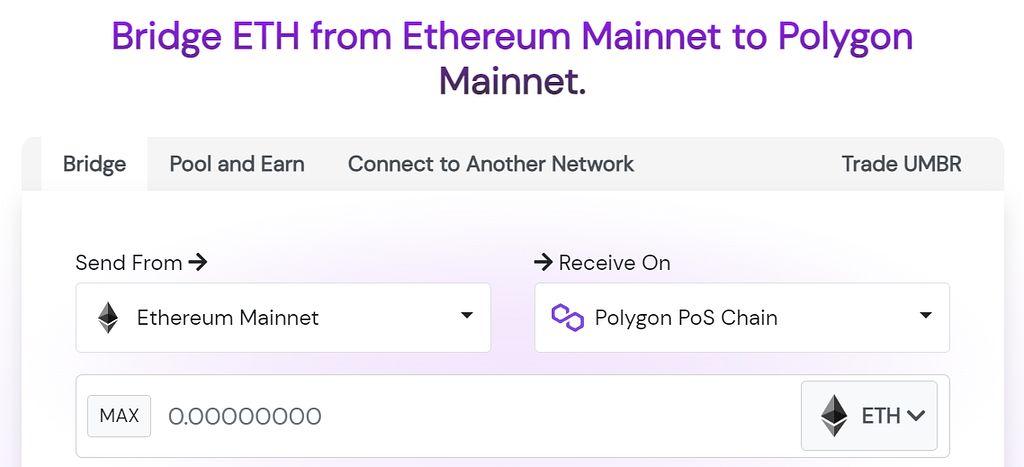Expand the Receive On dropdown arrow
Image resolution: width=1024 pixels, height=467 pixels.
click(925, 315)
